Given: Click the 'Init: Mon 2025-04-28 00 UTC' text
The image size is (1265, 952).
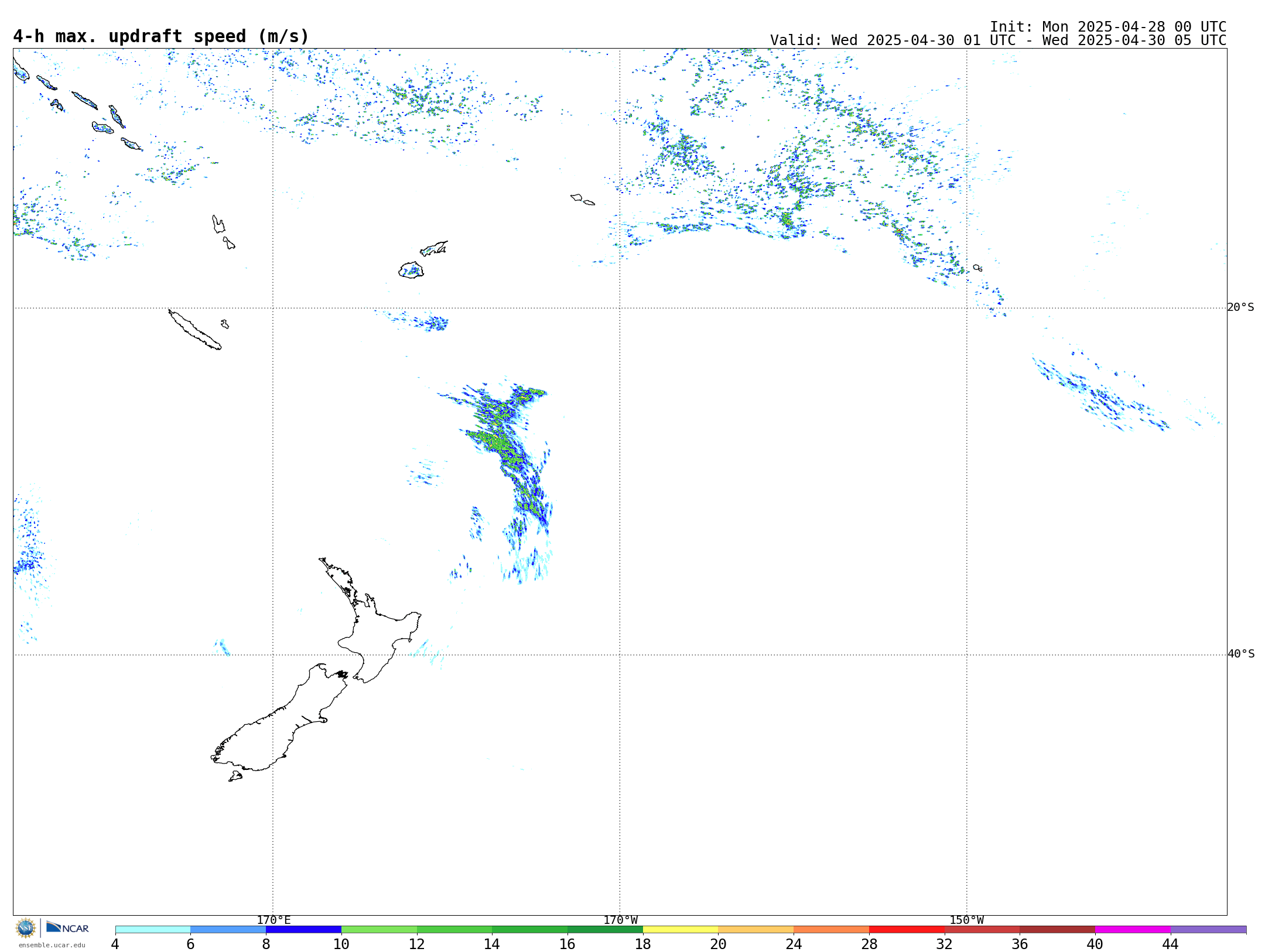Looking at the screenshot, I should click(x=1108, y=27).
